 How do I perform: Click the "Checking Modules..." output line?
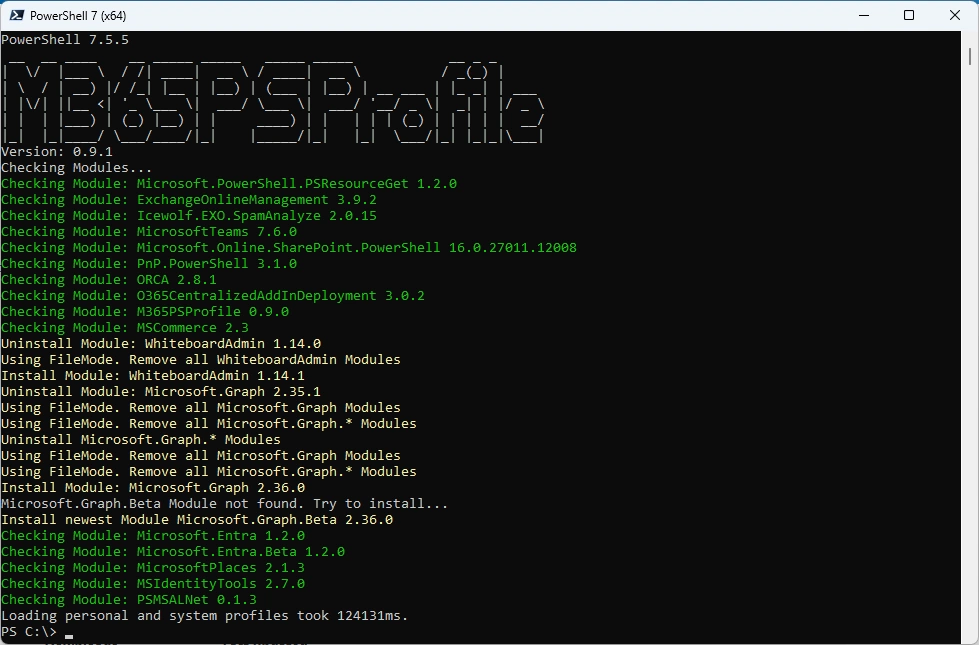76,168
